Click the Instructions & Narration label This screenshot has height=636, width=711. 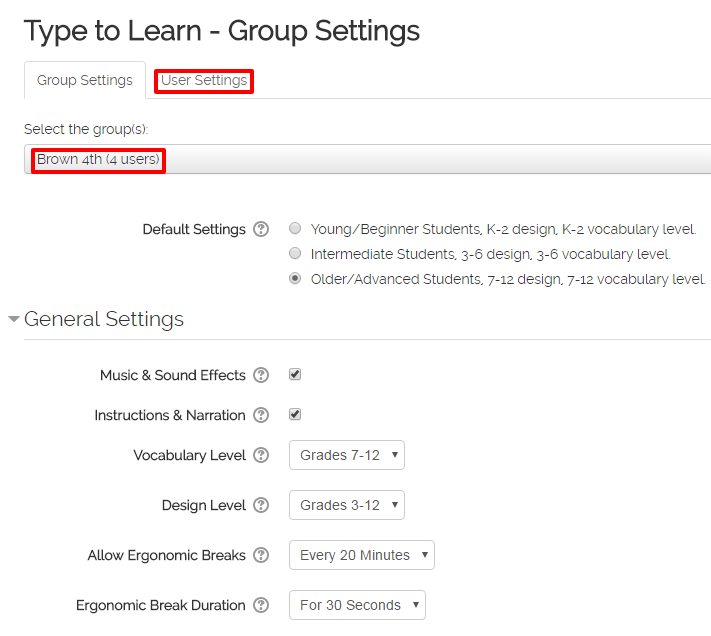(170, 415)
